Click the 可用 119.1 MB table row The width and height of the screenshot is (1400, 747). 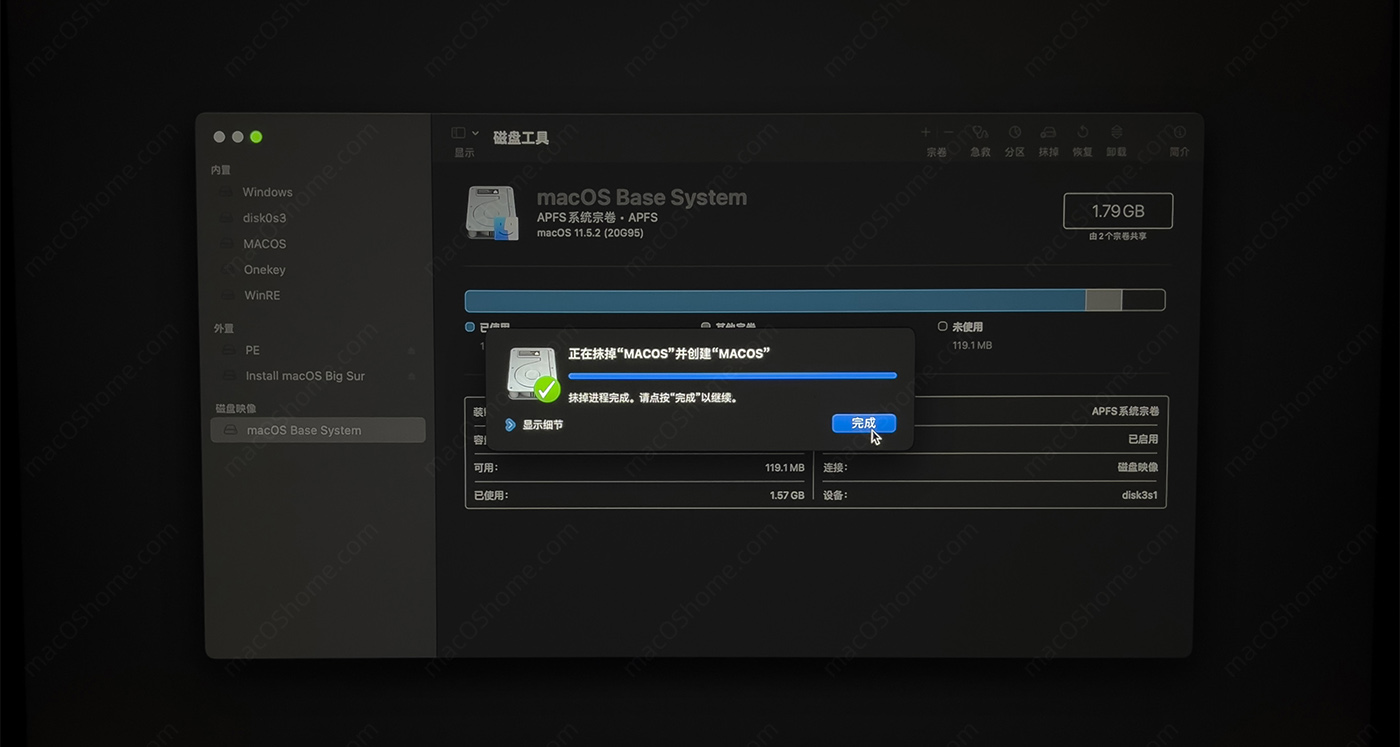pyautogui.click(x=638, y=467)
